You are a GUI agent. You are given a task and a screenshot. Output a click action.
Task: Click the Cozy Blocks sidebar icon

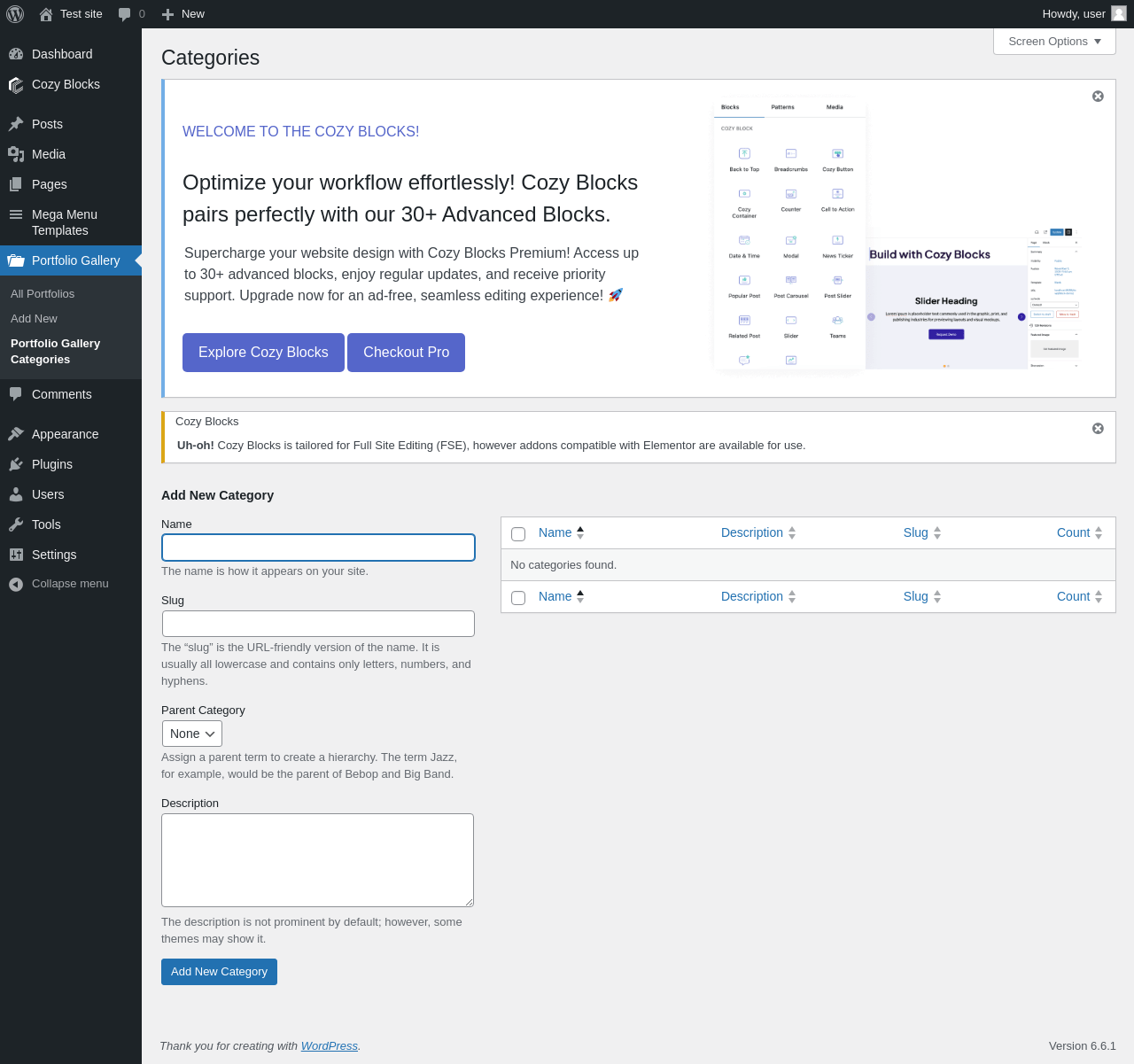[x=16, y=84]
